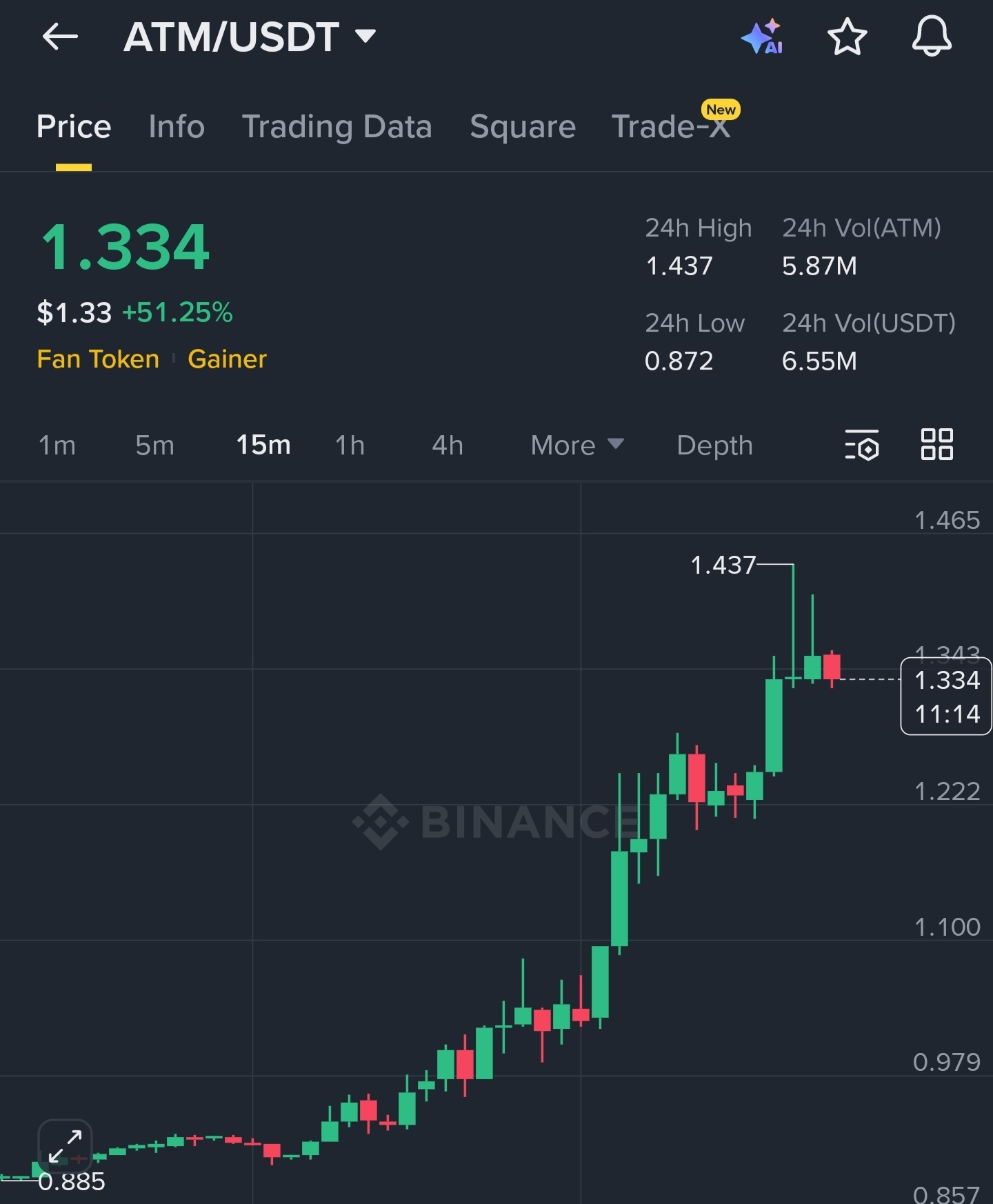Switch chart to 1h interval
The height and width of the screenshot is (1204, 993).
tap(350, 445)
